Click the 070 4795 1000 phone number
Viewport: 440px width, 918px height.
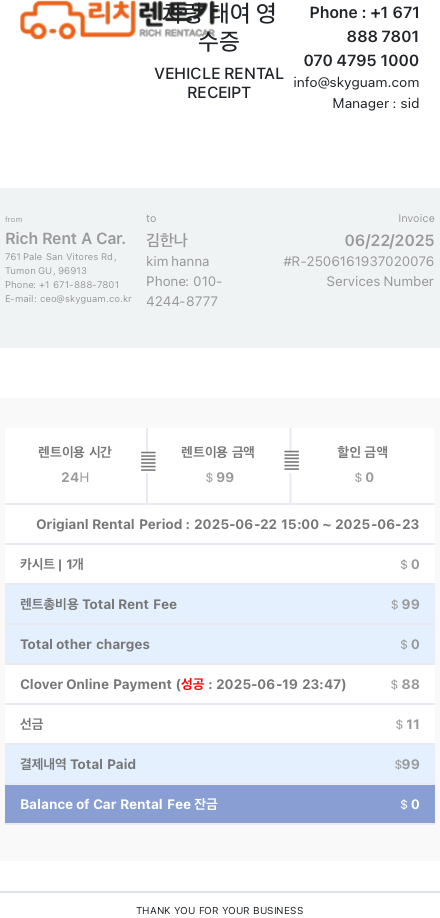click(x=361, y=60)
